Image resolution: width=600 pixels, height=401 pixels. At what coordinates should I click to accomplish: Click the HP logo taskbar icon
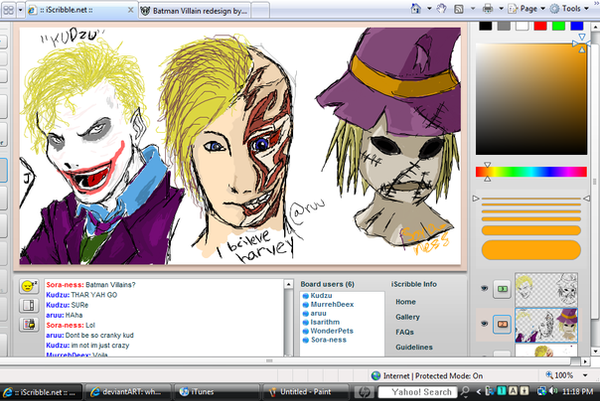(364, 392)
